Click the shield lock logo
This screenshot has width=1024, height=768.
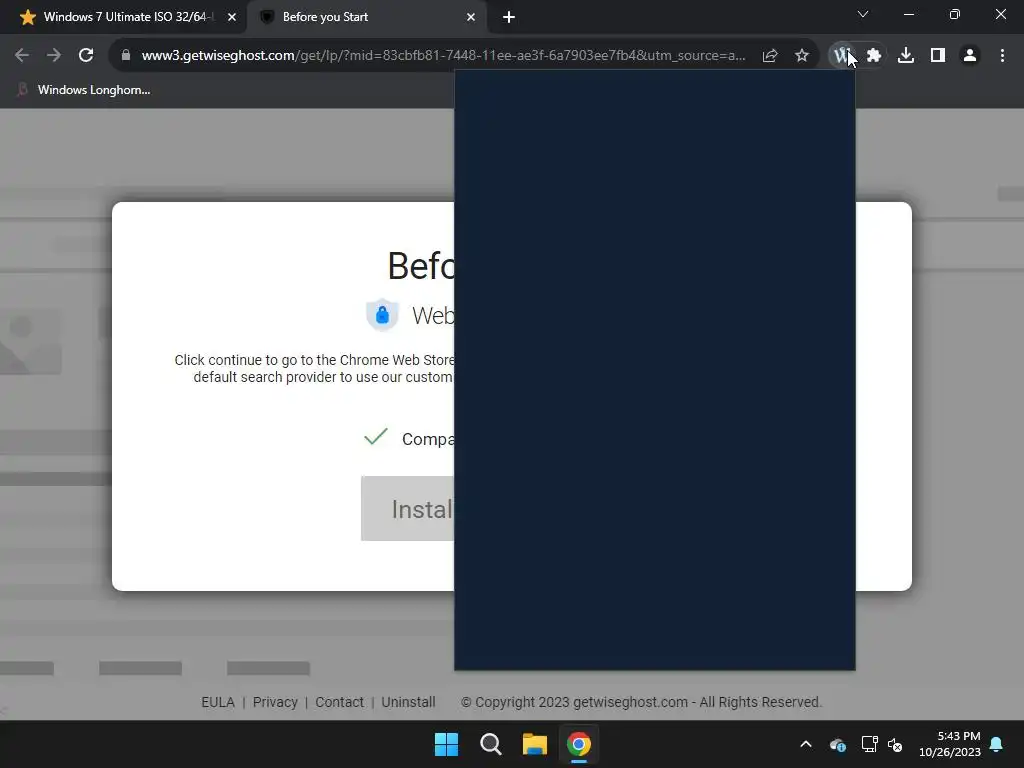pos(382,315)
